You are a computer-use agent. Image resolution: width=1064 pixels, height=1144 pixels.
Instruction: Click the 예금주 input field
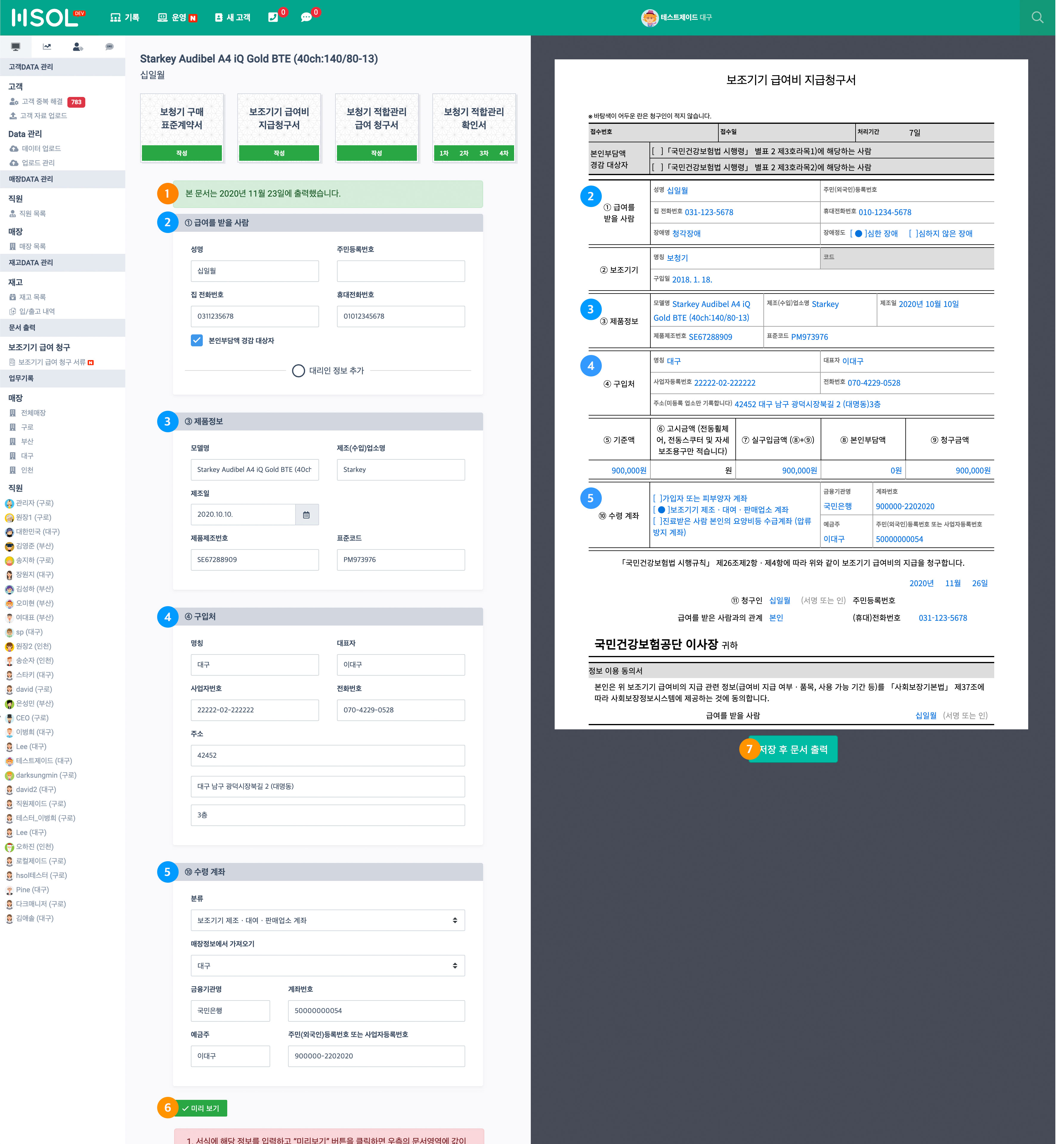[x=230, y=1056]
